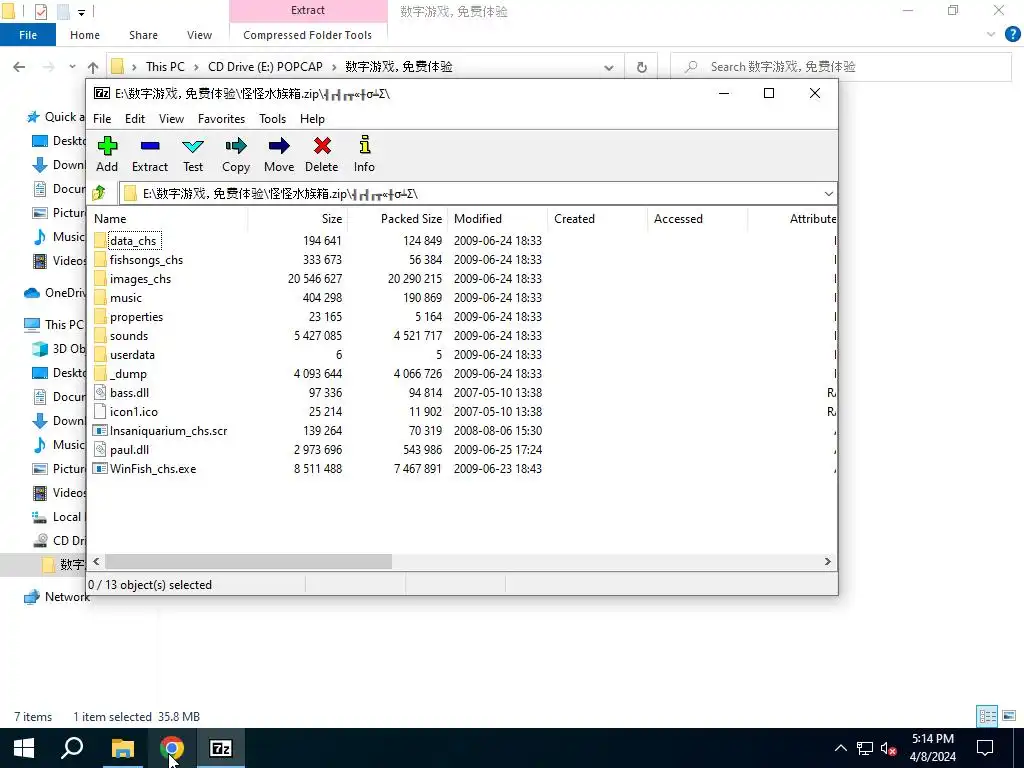Open the 7-Zip View menu
Viewport: 1024px width, 768px height.
(171, 119)
